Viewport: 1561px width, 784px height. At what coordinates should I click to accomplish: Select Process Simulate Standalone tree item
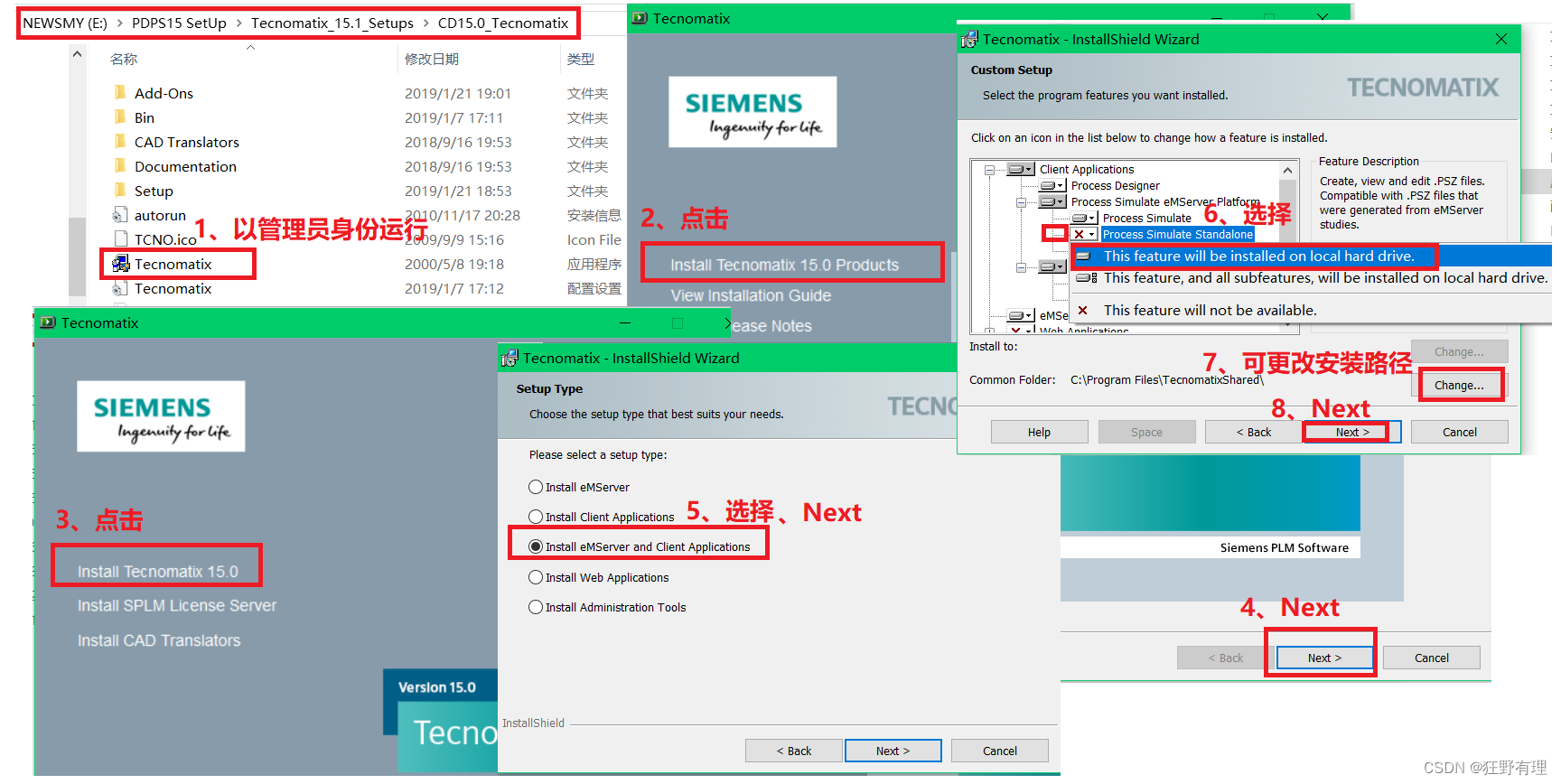click(1178, 235)
